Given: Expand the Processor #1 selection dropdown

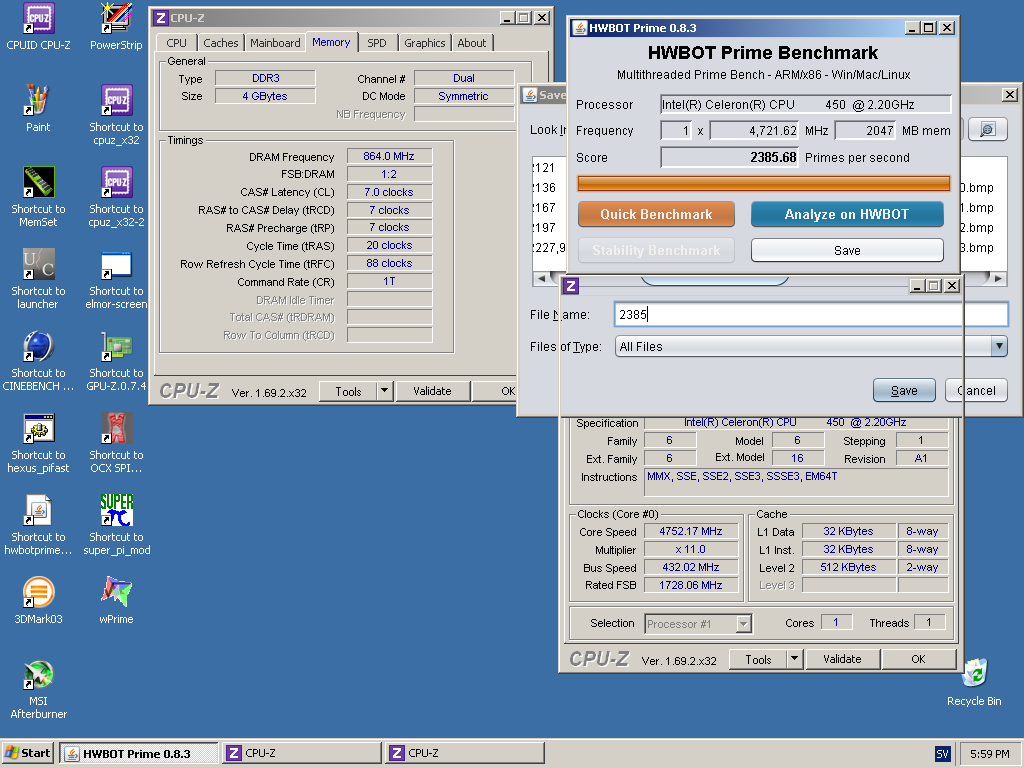Looking at the screenshot, I should [743, 624].
